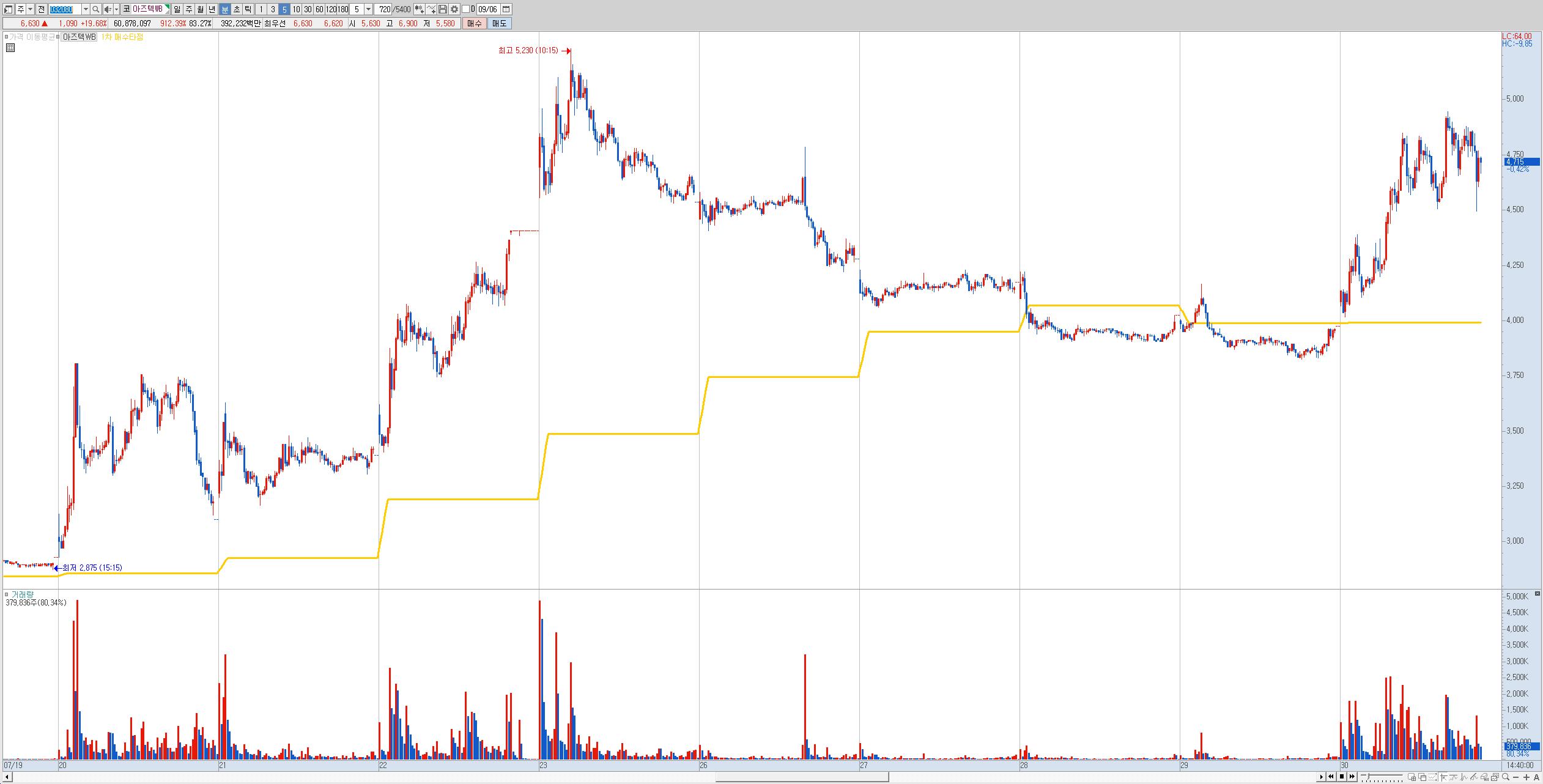Open the chart settings gear icon
This screenshot has width=1543, height=784.
tap(454, 9)
